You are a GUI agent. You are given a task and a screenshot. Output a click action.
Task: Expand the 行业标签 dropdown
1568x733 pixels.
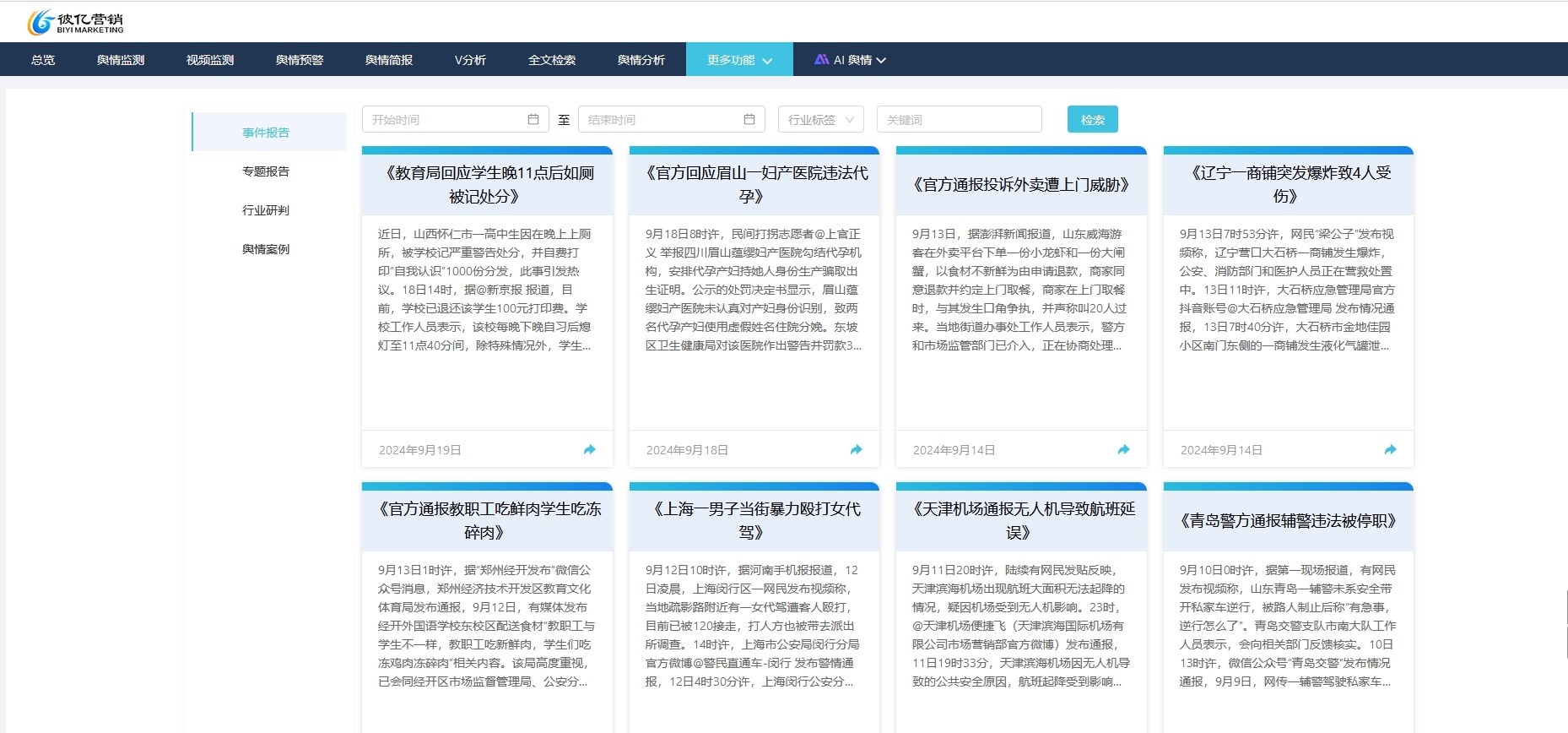(x=820, y=120)
